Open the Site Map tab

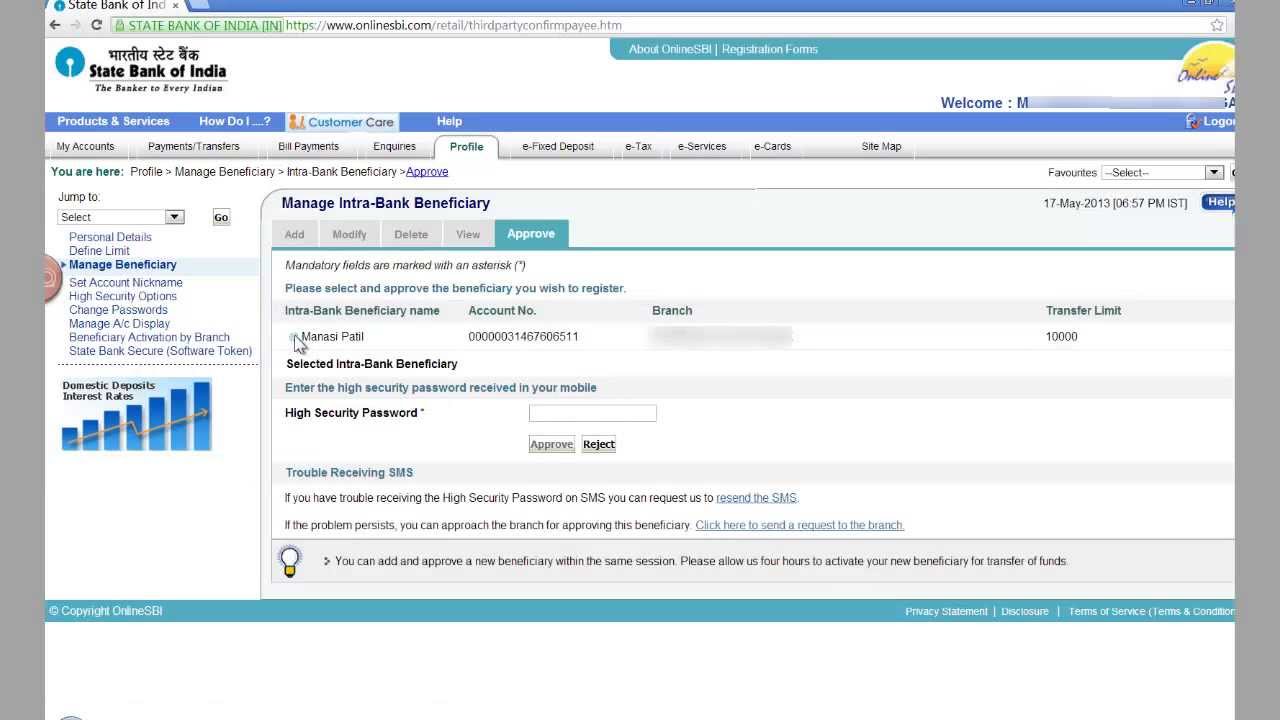(881, 146)
